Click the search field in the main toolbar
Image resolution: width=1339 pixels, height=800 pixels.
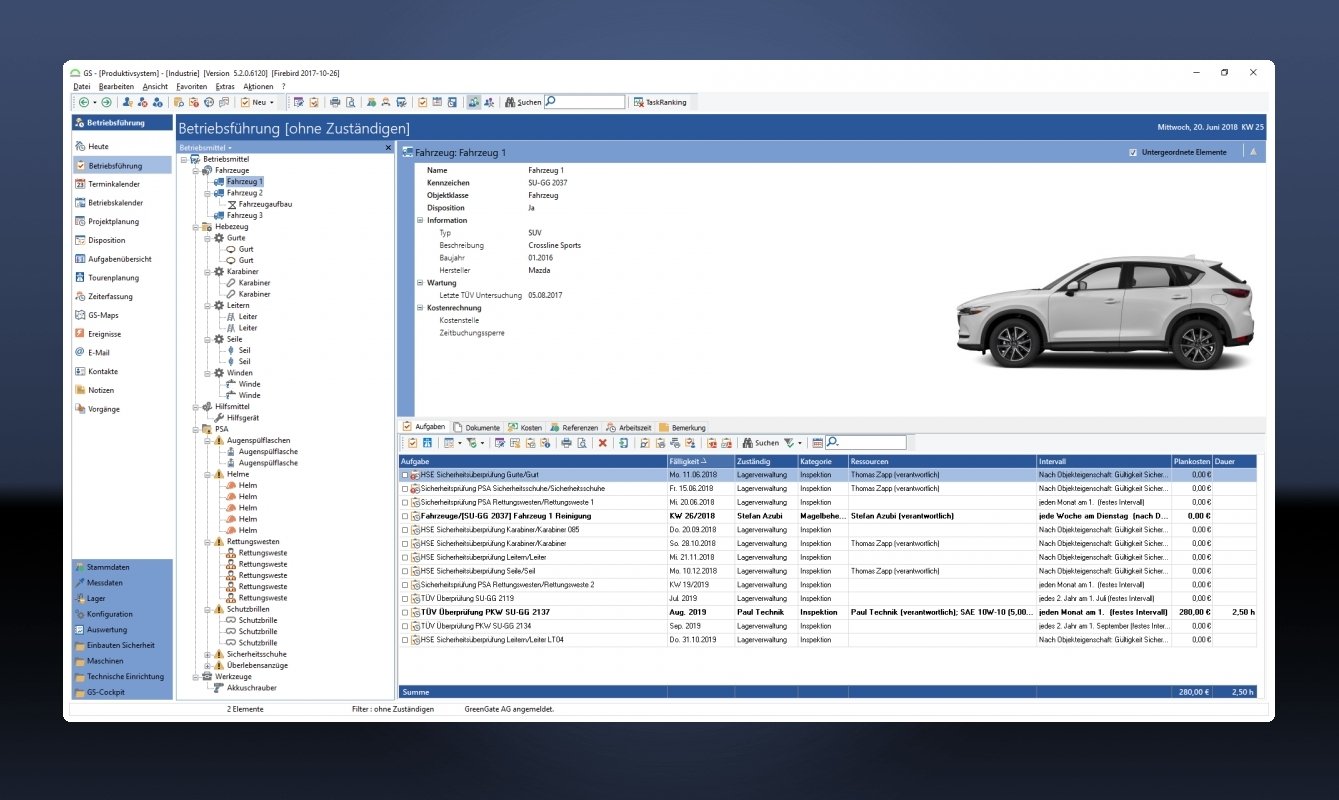[586, 102]
